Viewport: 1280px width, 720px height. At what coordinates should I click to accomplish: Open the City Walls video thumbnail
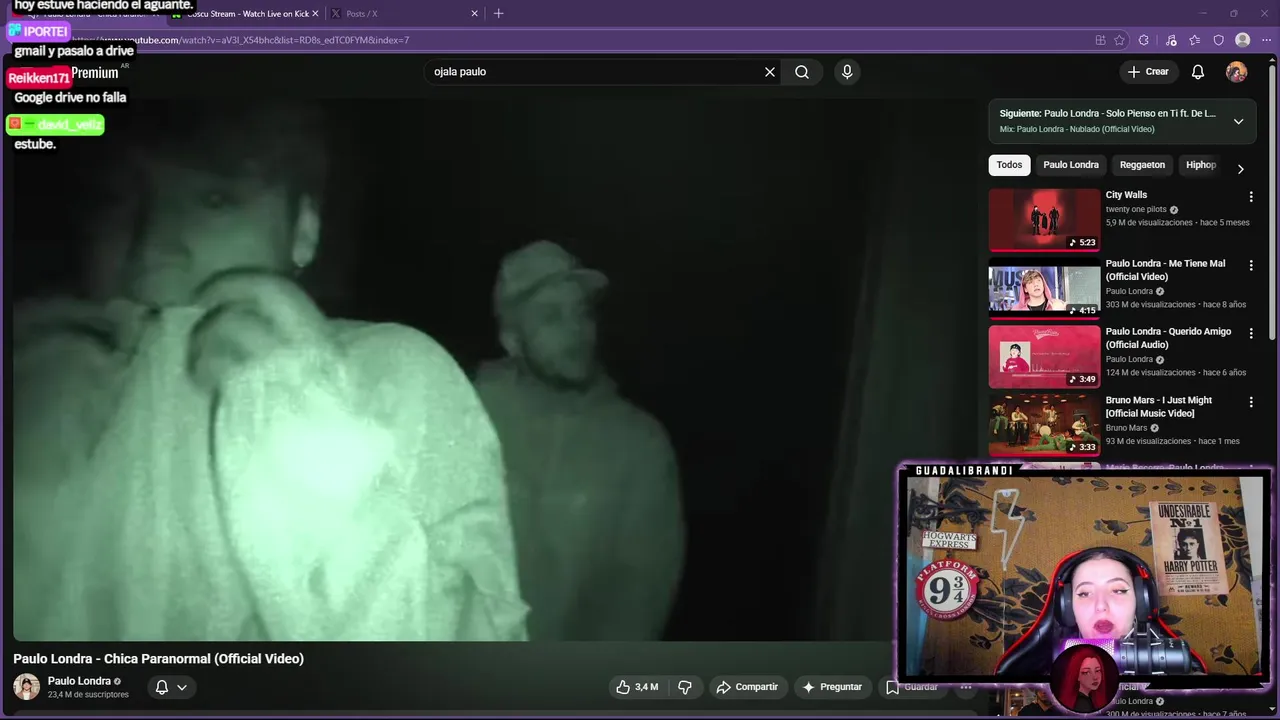tap(1044, 220)
